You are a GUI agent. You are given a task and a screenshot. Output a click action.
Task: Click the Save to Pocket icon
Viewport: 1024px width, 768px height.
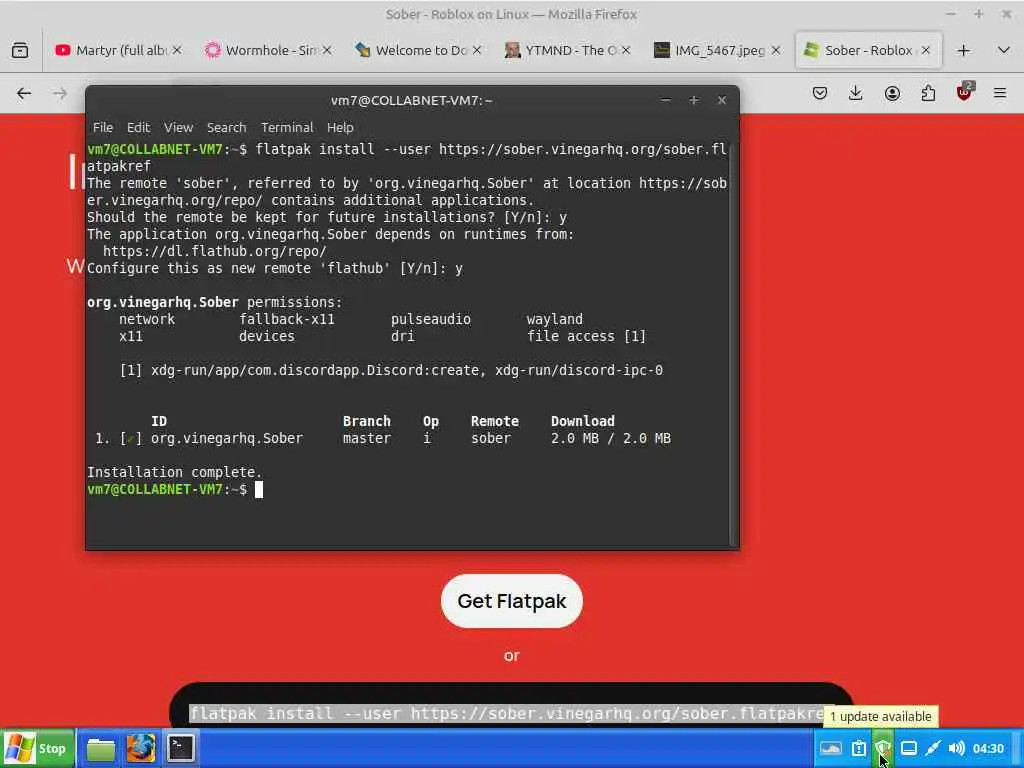point(820,93)
